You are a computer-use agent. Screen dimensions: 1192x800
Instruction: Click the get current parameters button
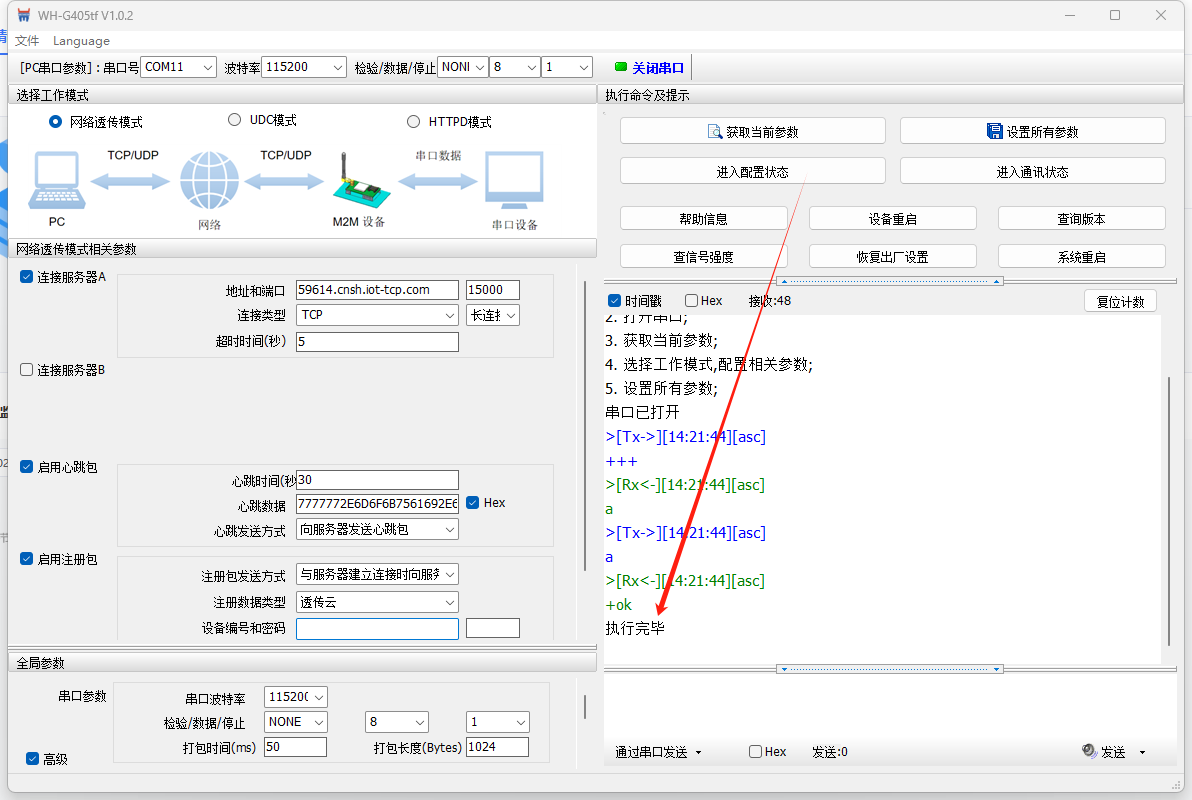click(x=752, y=131)
